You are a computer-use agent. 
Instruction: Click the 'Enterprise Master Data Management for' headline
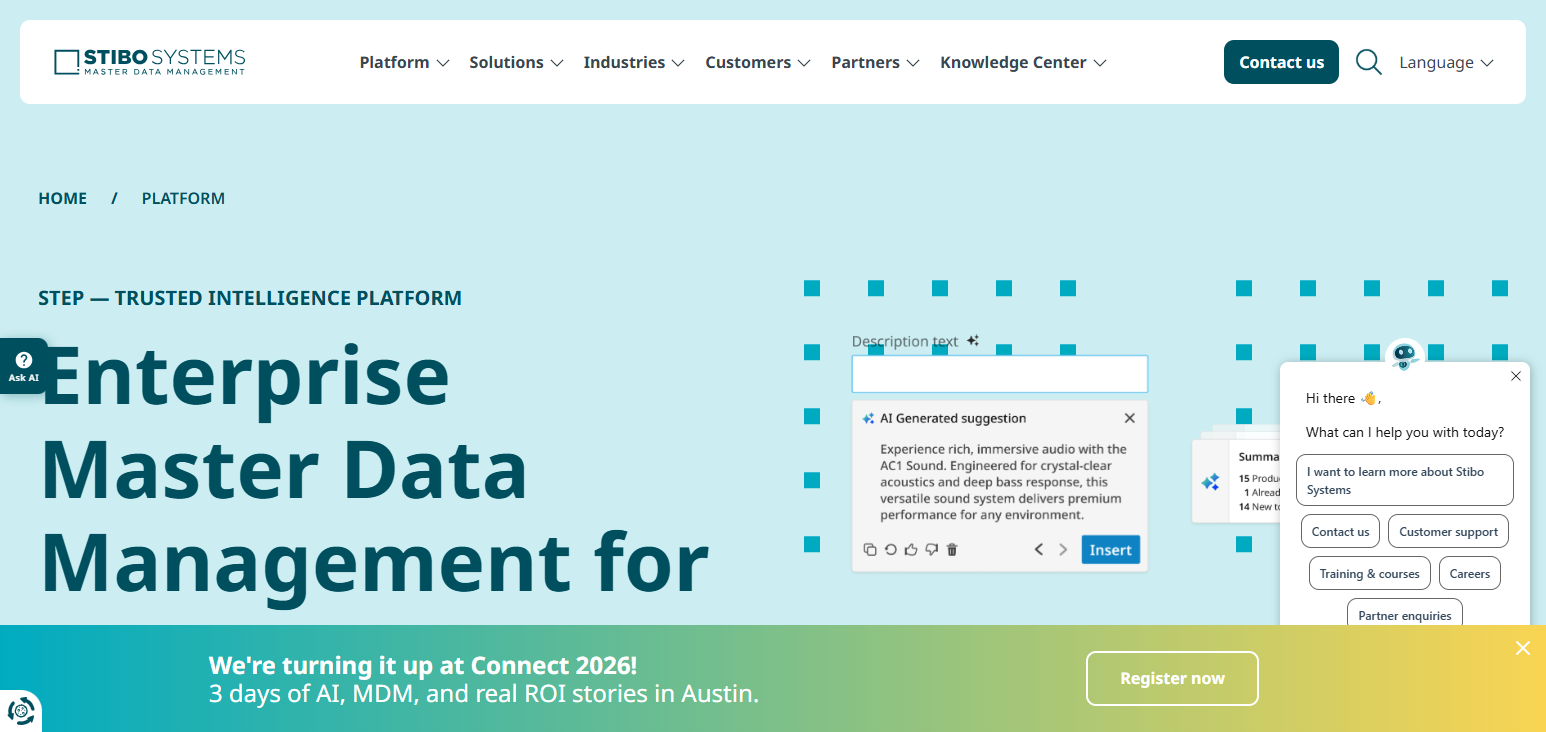374,470
